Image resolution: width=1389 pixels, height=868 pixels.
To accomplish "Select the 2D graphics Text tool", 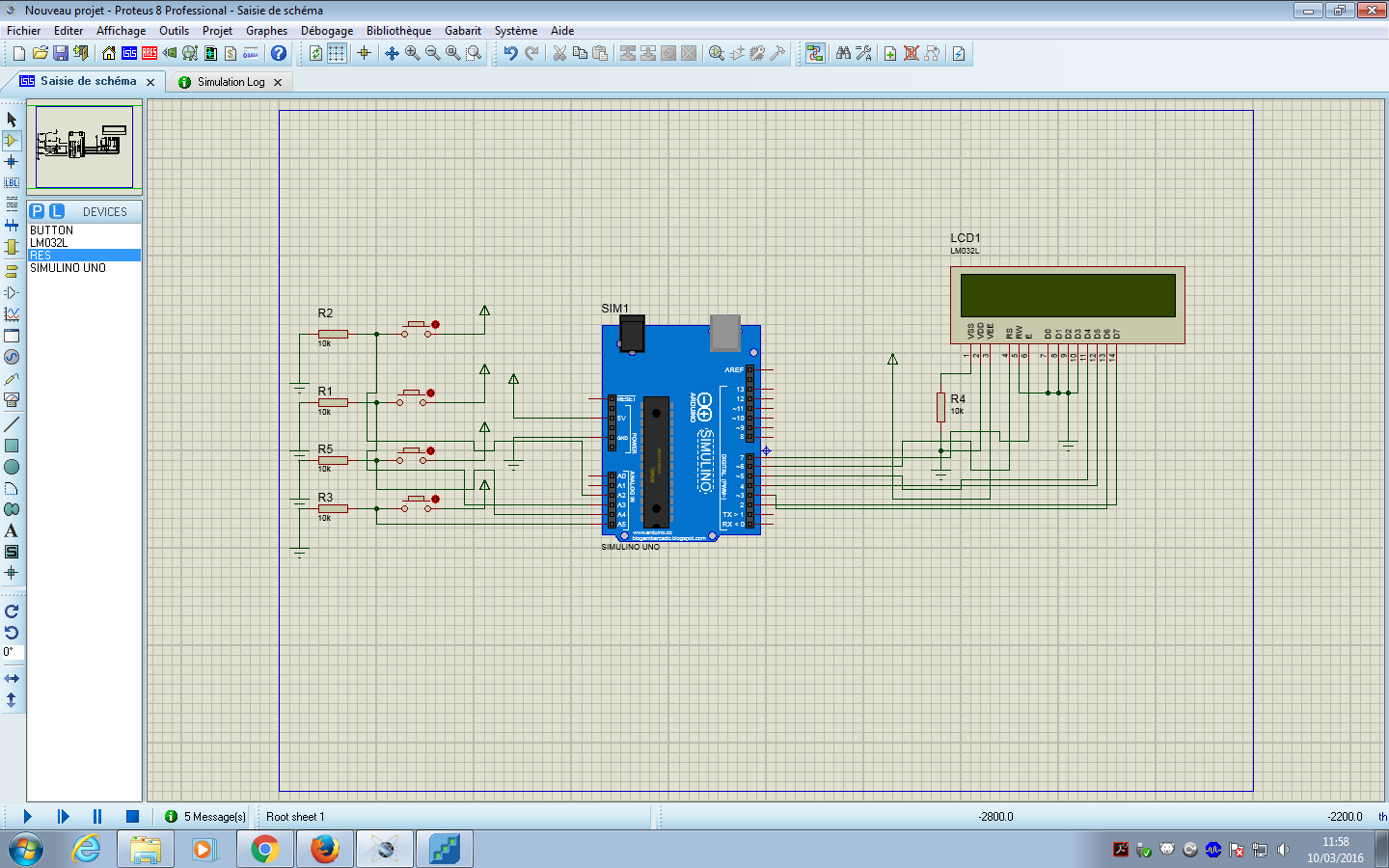I will click(11, 530).
